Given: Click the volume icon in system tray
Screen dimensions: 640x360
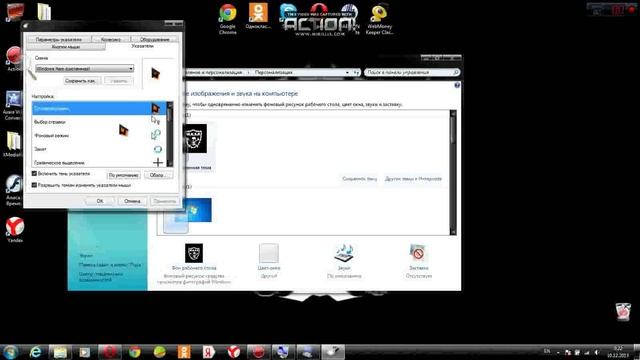Looking at the screenshot, I should 596,352.
